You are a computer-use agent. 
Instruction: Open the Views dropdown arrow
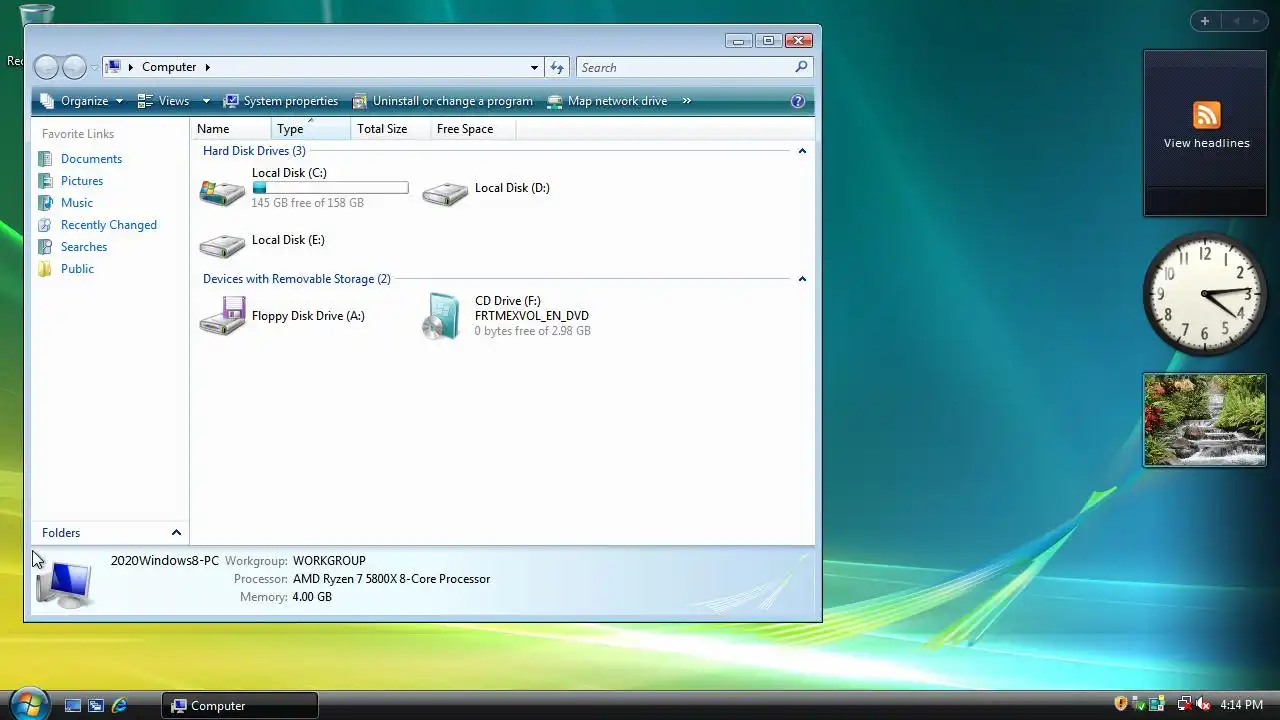(x=206, y=101)
